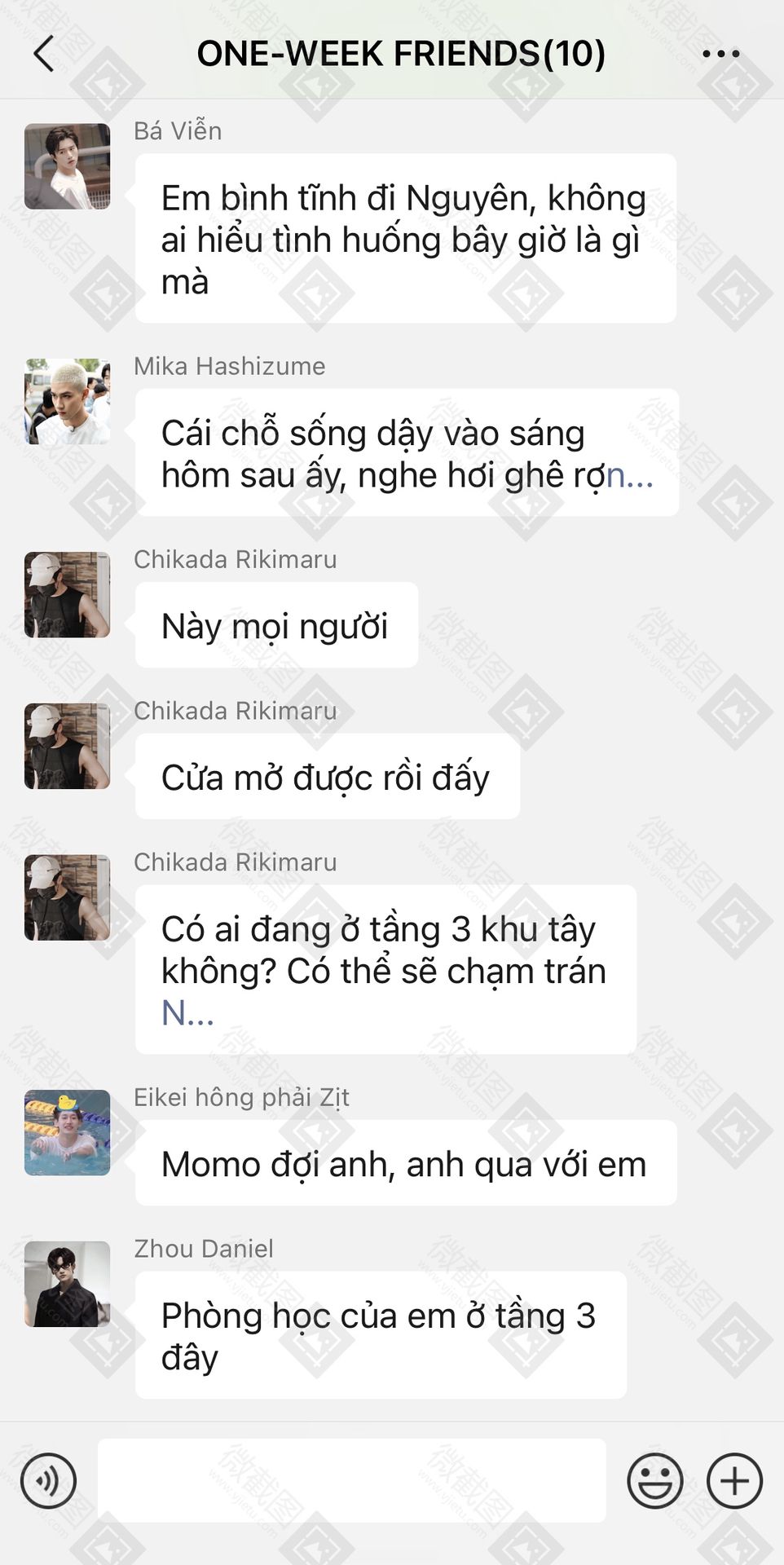Open Mika Hashizume's profile avatar
The height and width of the screenshot is (1565, 784).
[x=67, y=401]
